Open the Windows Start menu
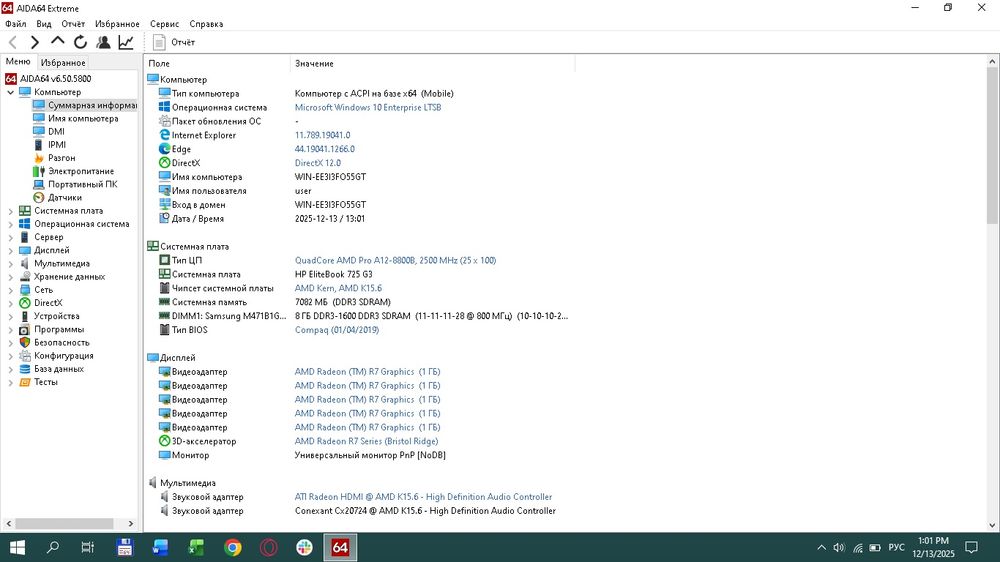Image resolution: width=1000 pixels, height=562 pixels. [17, 547]
